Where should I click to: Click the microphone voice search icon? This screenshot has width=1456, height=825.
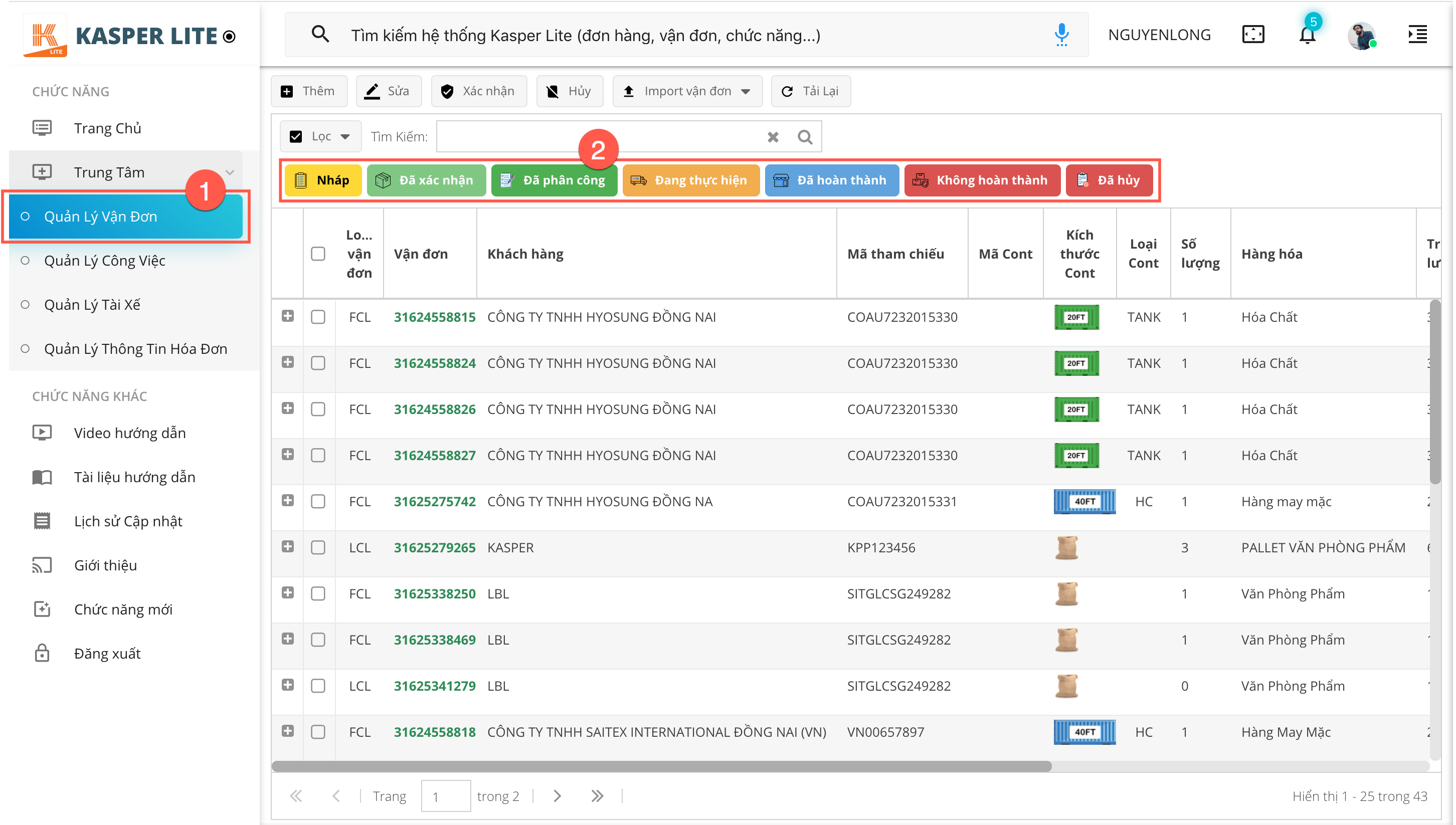click(x=1061, y=35)
